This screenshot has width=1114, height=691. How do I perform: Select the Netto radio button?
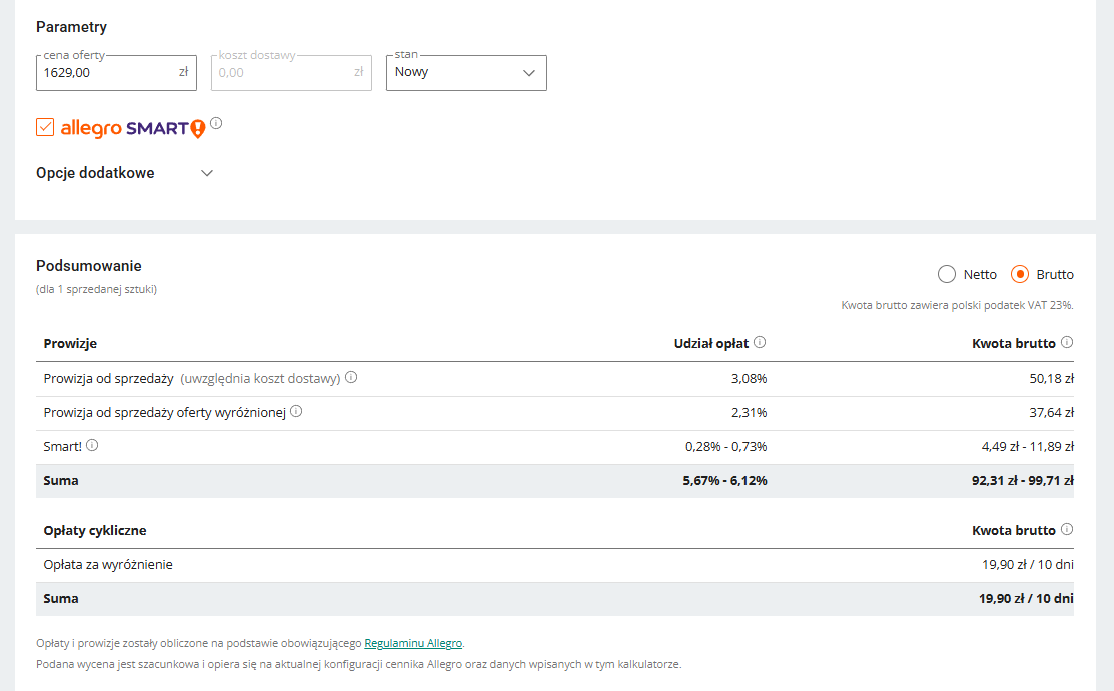(947, 274)
